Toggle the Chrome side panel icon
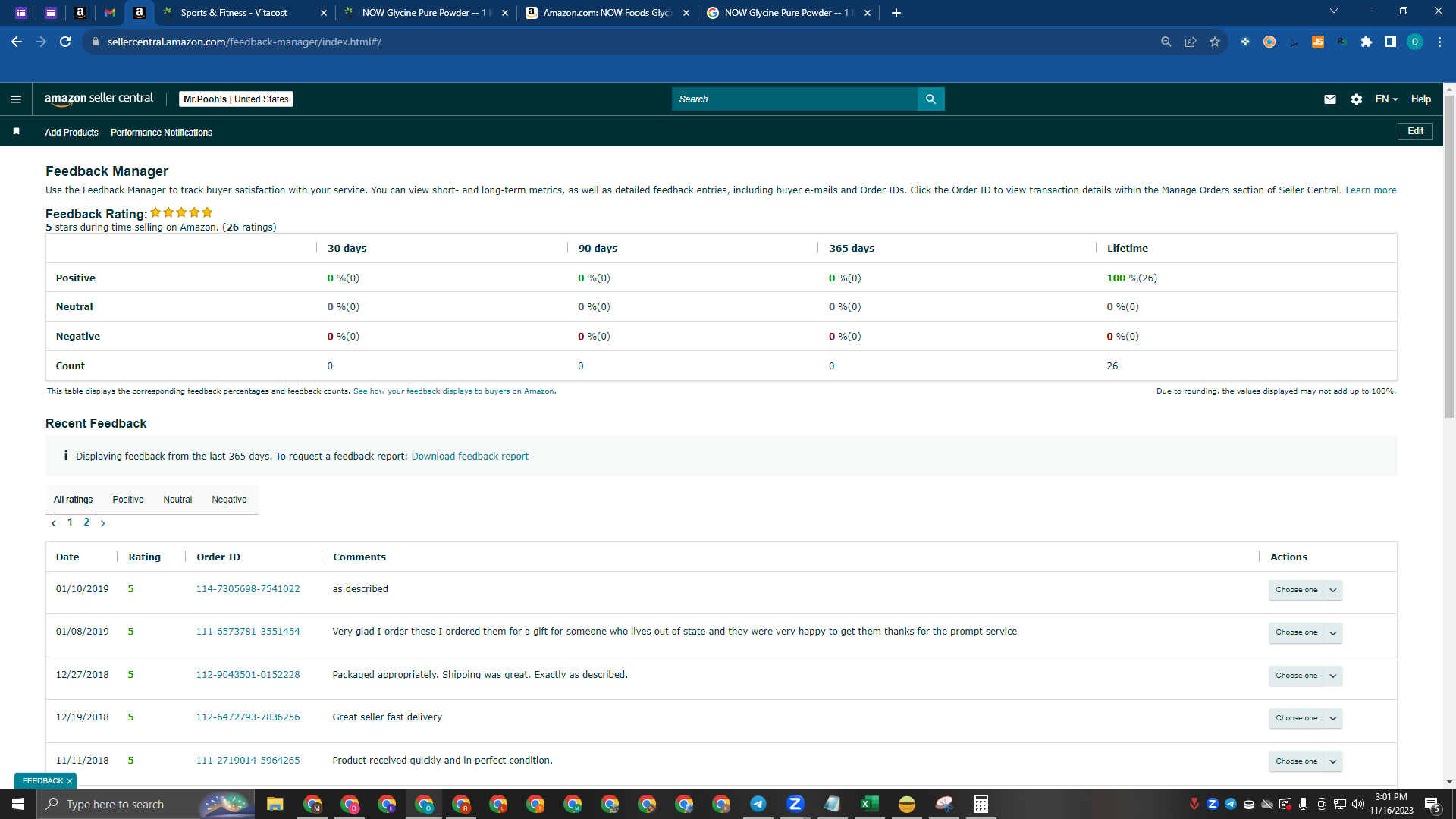The image size is (1456, 819). (1391, 42)
